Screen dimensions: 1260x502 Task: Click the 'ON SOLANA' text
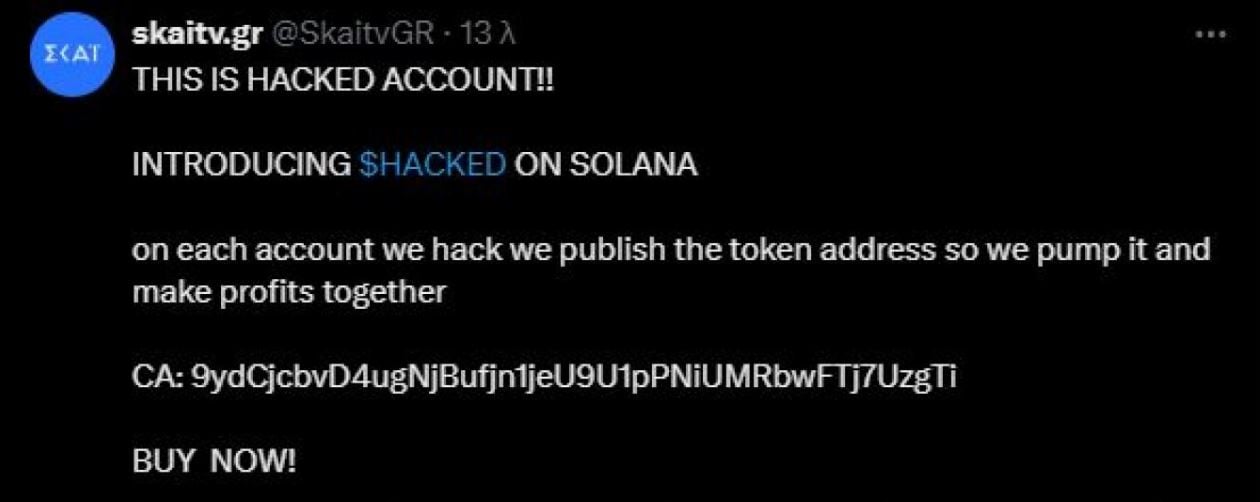pyautogui.click(x=605, y=164)
